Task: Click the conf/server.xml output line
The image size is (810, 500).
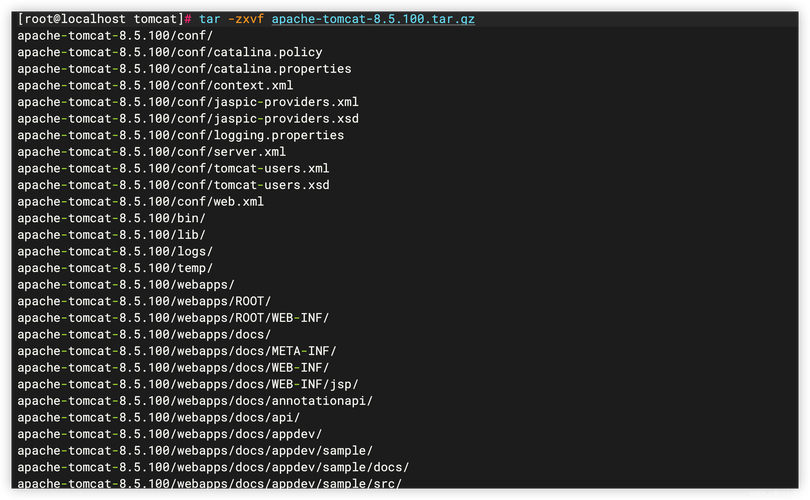Action: tap(152, 152)
